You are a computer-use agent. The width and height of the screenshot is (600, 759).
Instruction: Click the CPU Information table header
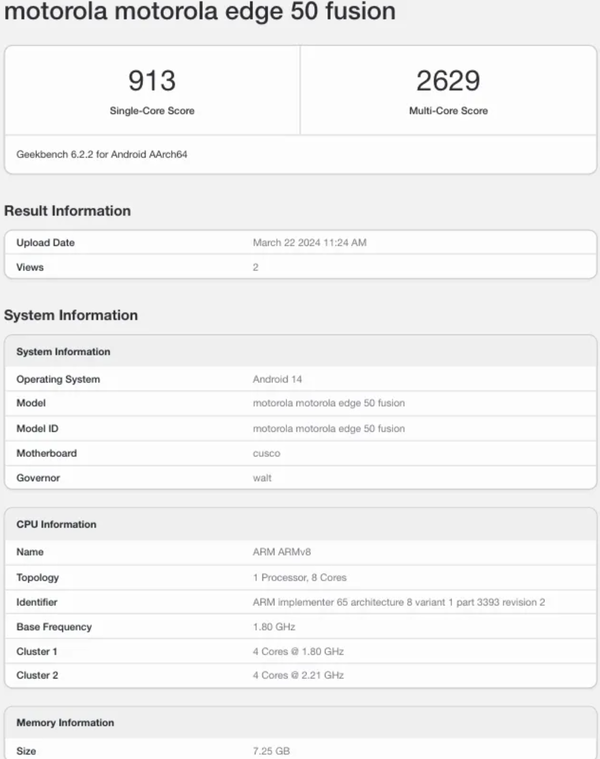click(x=57, y=524)
